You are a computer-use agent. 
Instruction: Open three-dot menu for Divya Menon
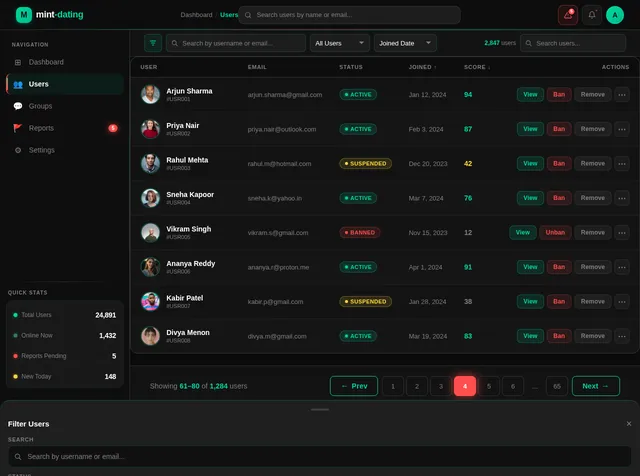(622, 336)
